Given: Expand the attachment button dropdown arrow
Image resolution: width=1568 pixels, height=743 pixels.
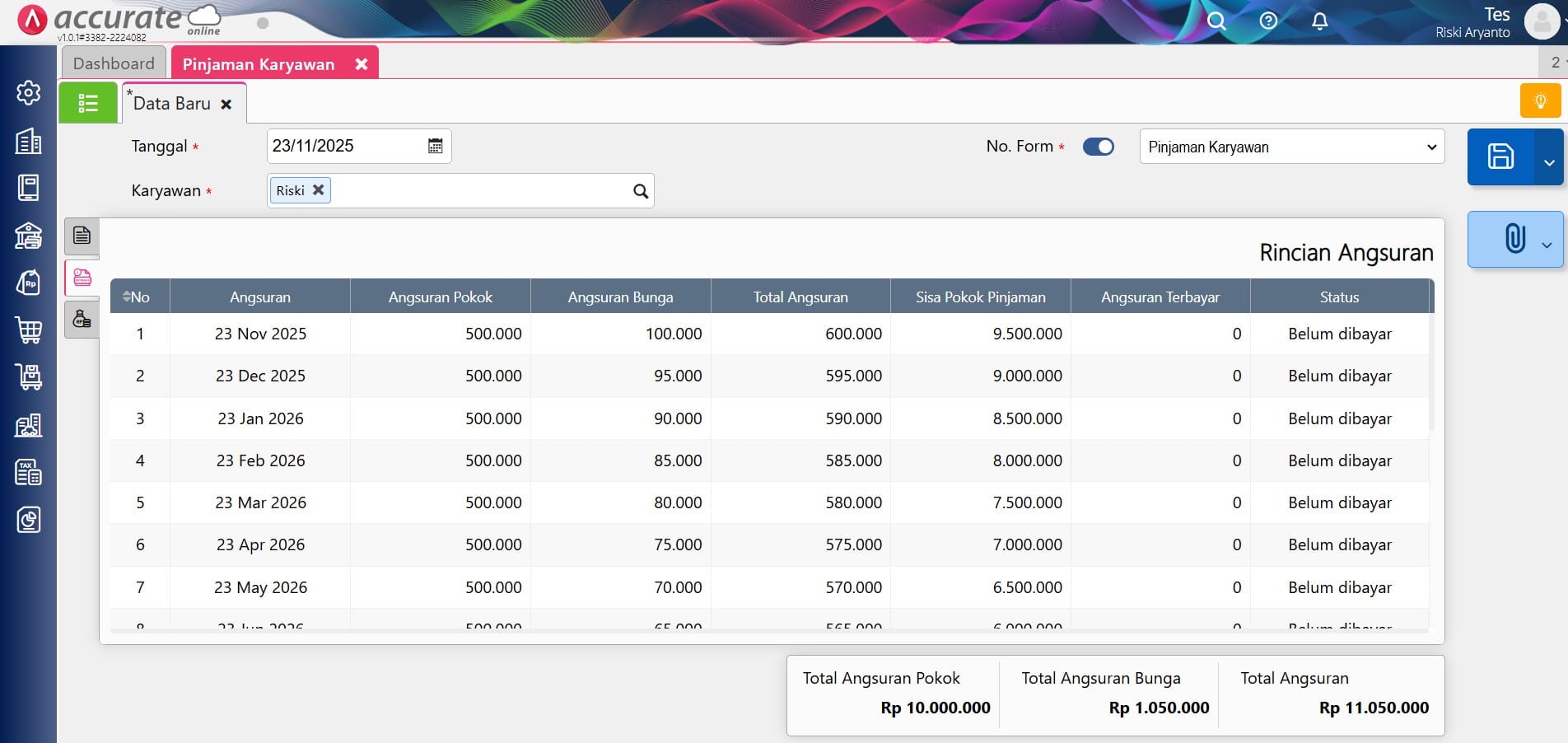Looking at the screenshot, I should 1547,245.
